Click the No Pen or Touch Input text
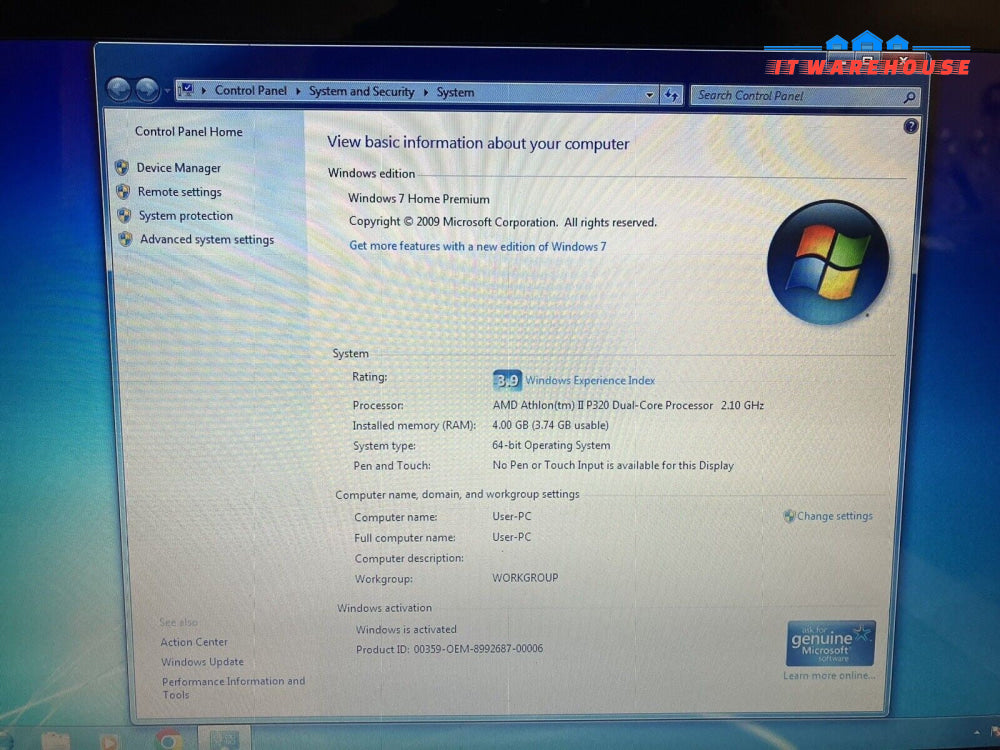Screen dimensions: 1000x750 click(x=613, y=466)
